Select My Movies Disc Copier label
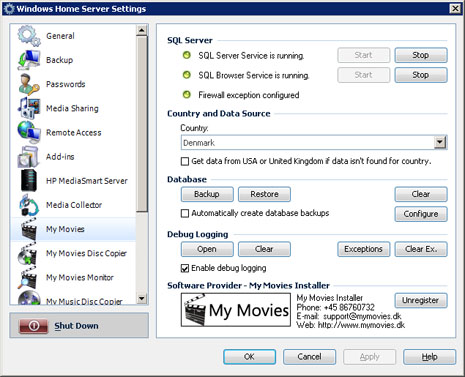The height and width of the screenshot is (377, 465). tap(86, 253)
